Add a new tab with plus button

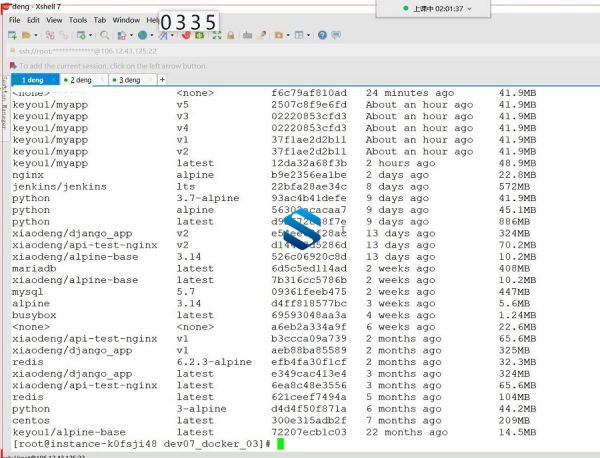[162, 80]
